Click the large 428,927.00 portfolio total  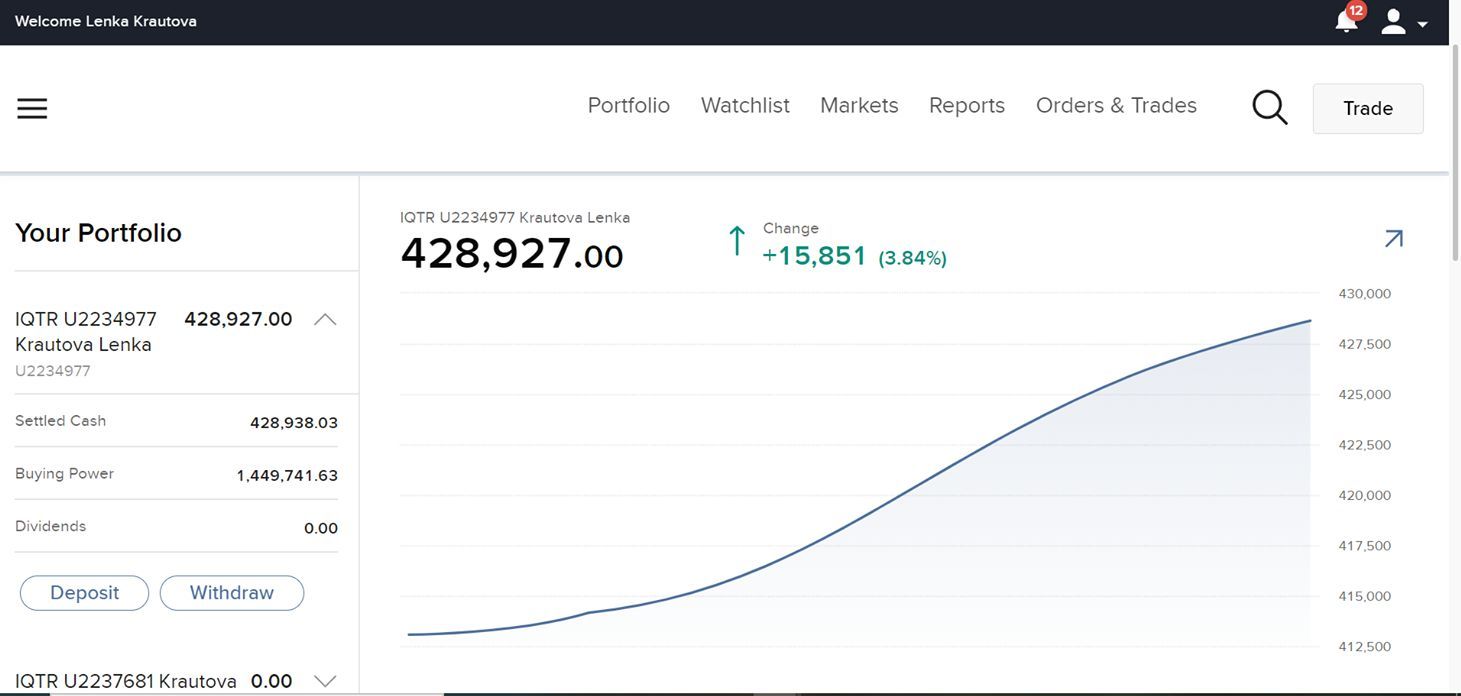pyautogui.click(x=511, y=253)
